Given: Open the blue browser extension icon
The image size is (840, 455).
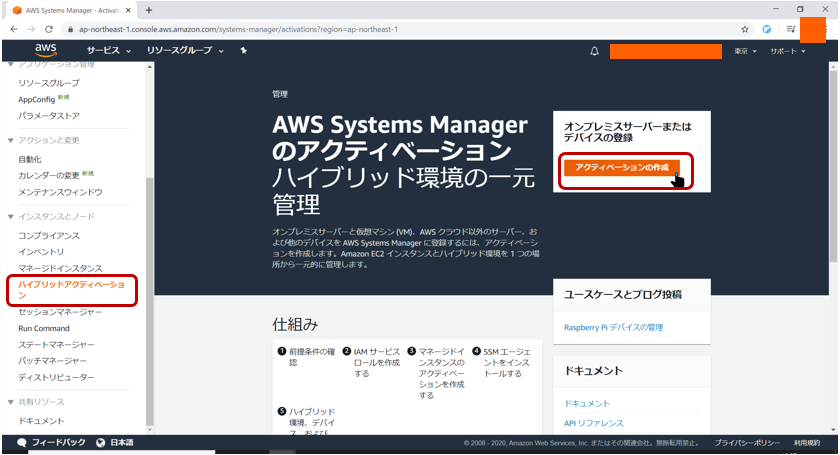Looking at the screenshot, I should tap(767, 29).
